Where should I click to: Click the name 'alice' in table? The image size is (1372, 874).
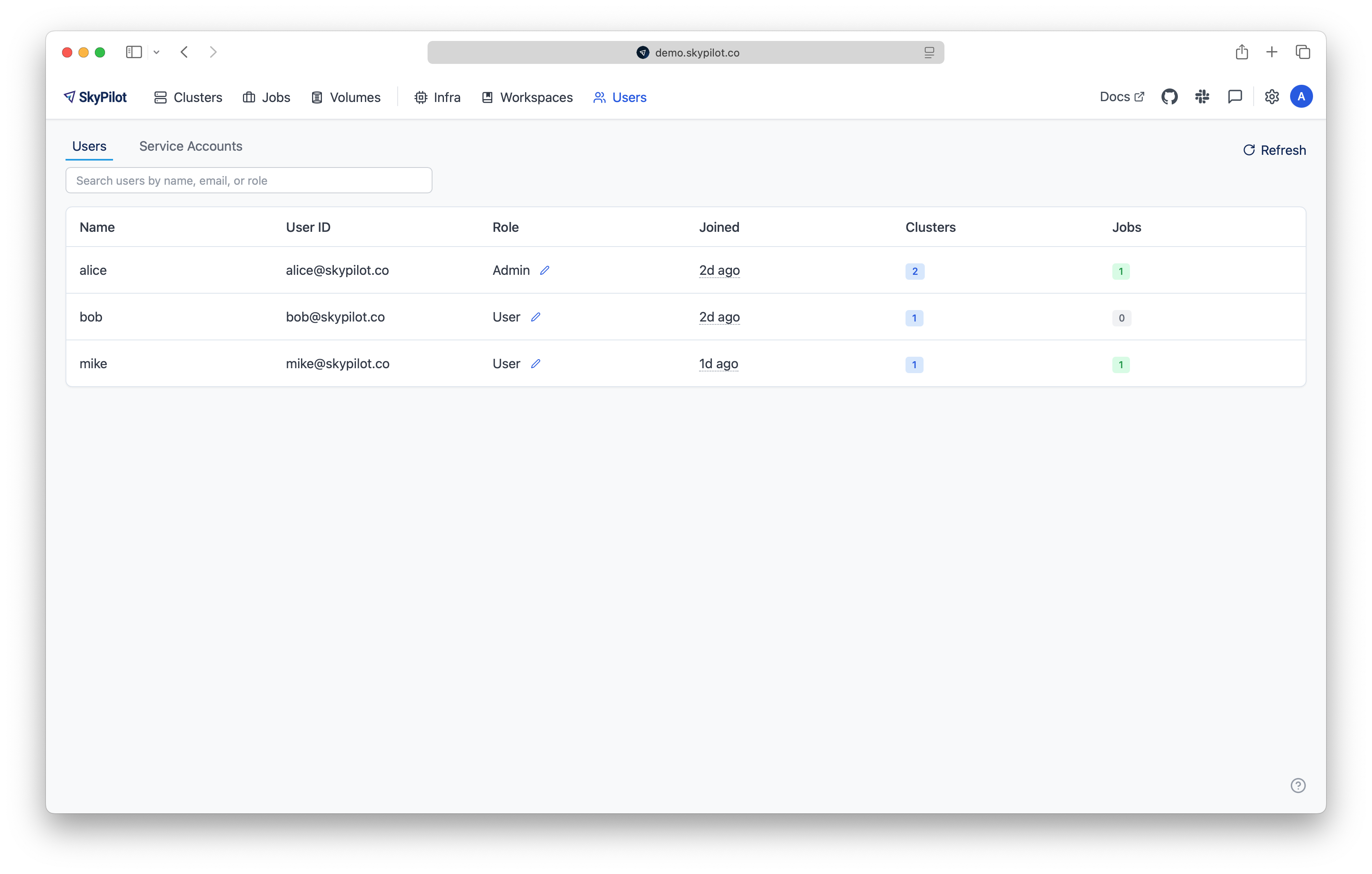[x=93, y=270]
